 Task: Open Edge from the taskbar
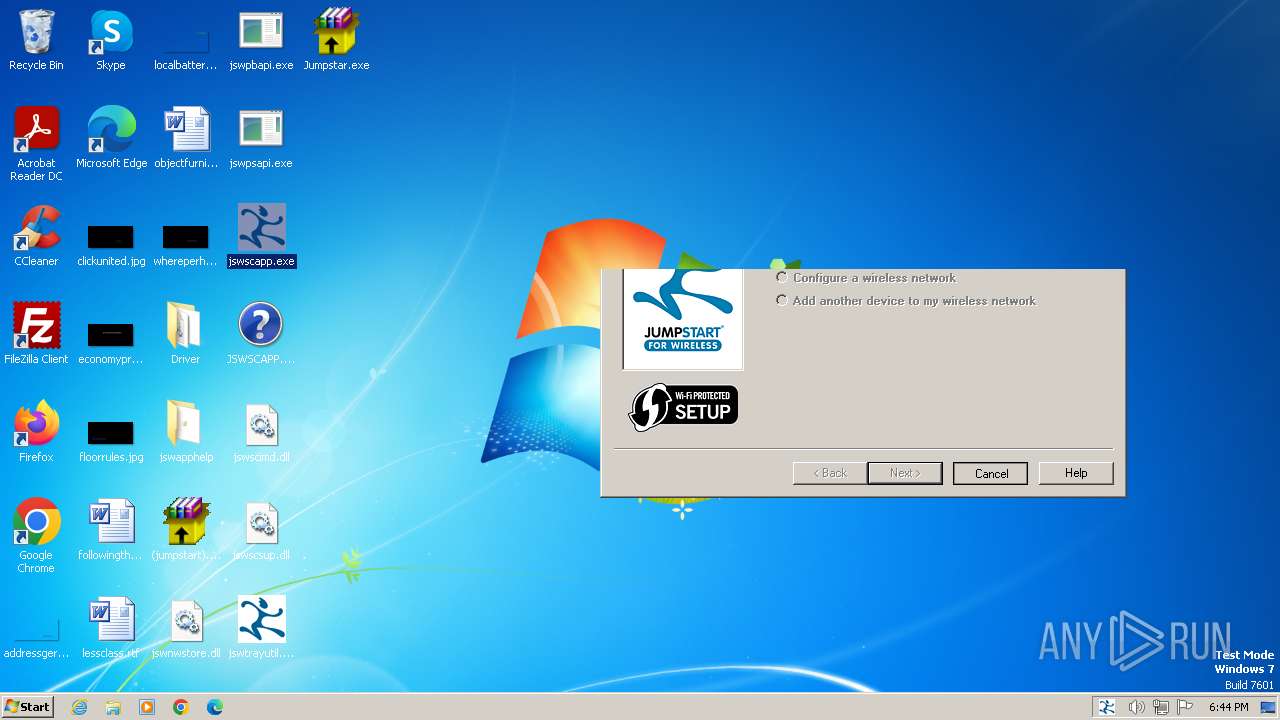(215, 707)
